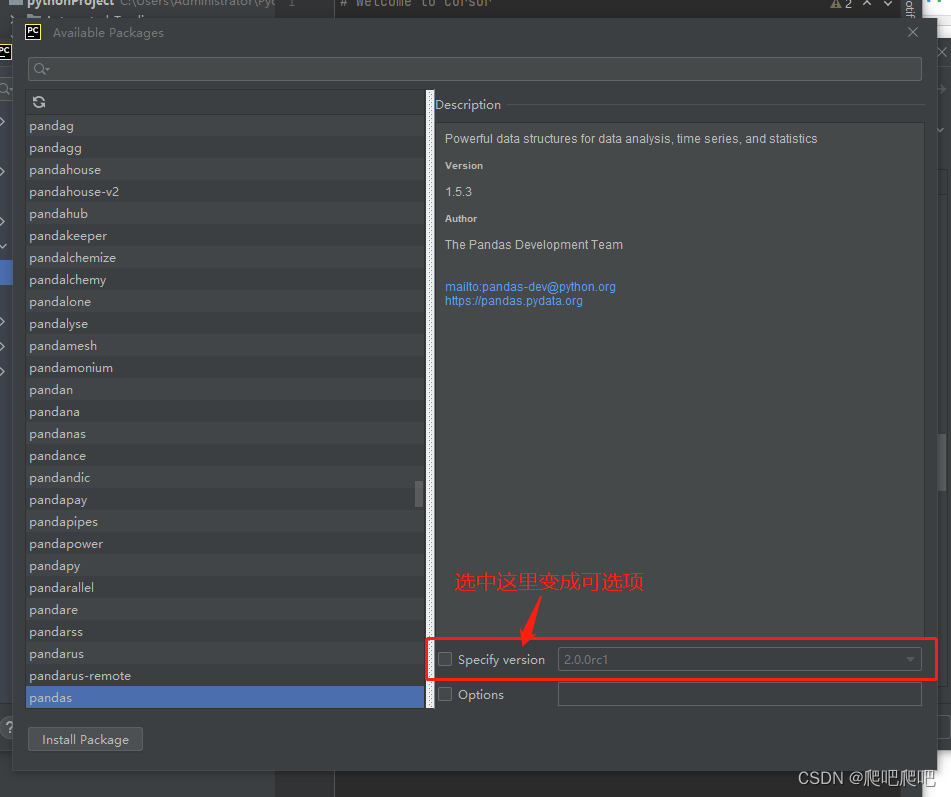Select the pandarus-remote package
The width and height of the screenshot is (951, 797).
point(225,676)
